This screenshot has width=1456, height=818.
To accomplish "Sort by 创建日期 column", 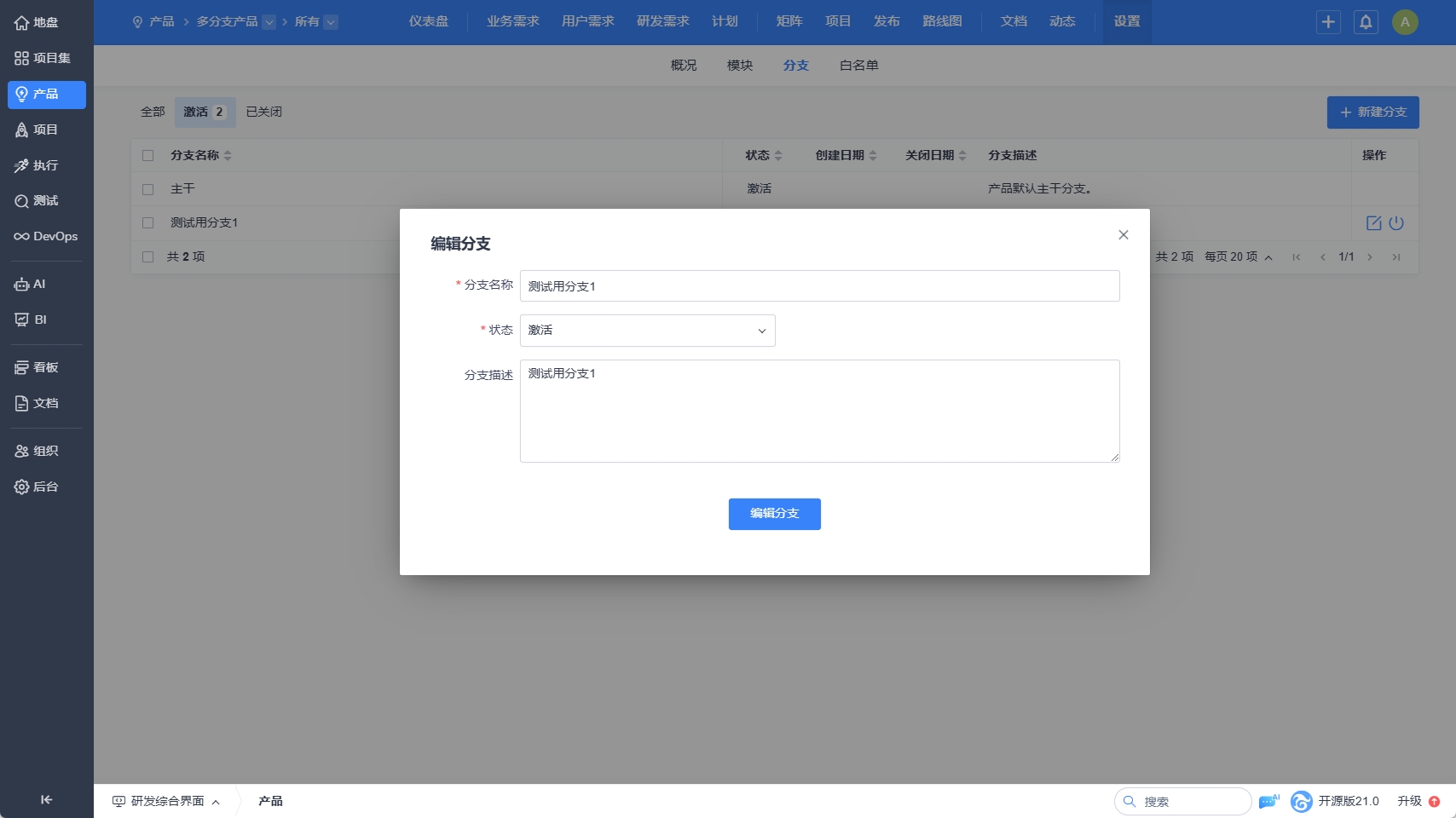I will click(846, 156).
